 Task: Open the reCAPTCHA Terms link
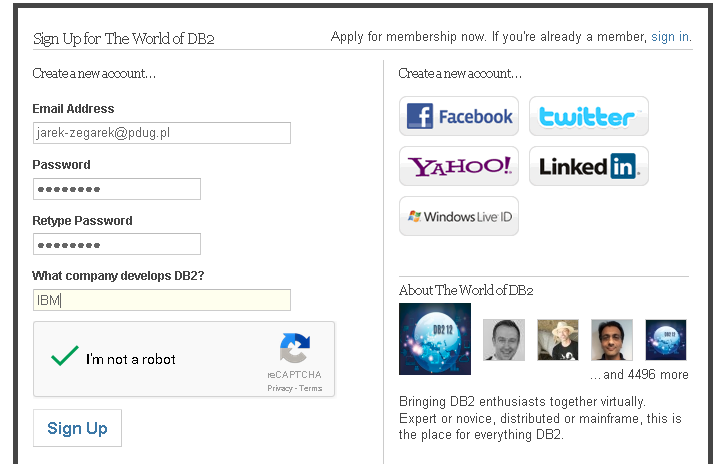[x=311, y=388]
